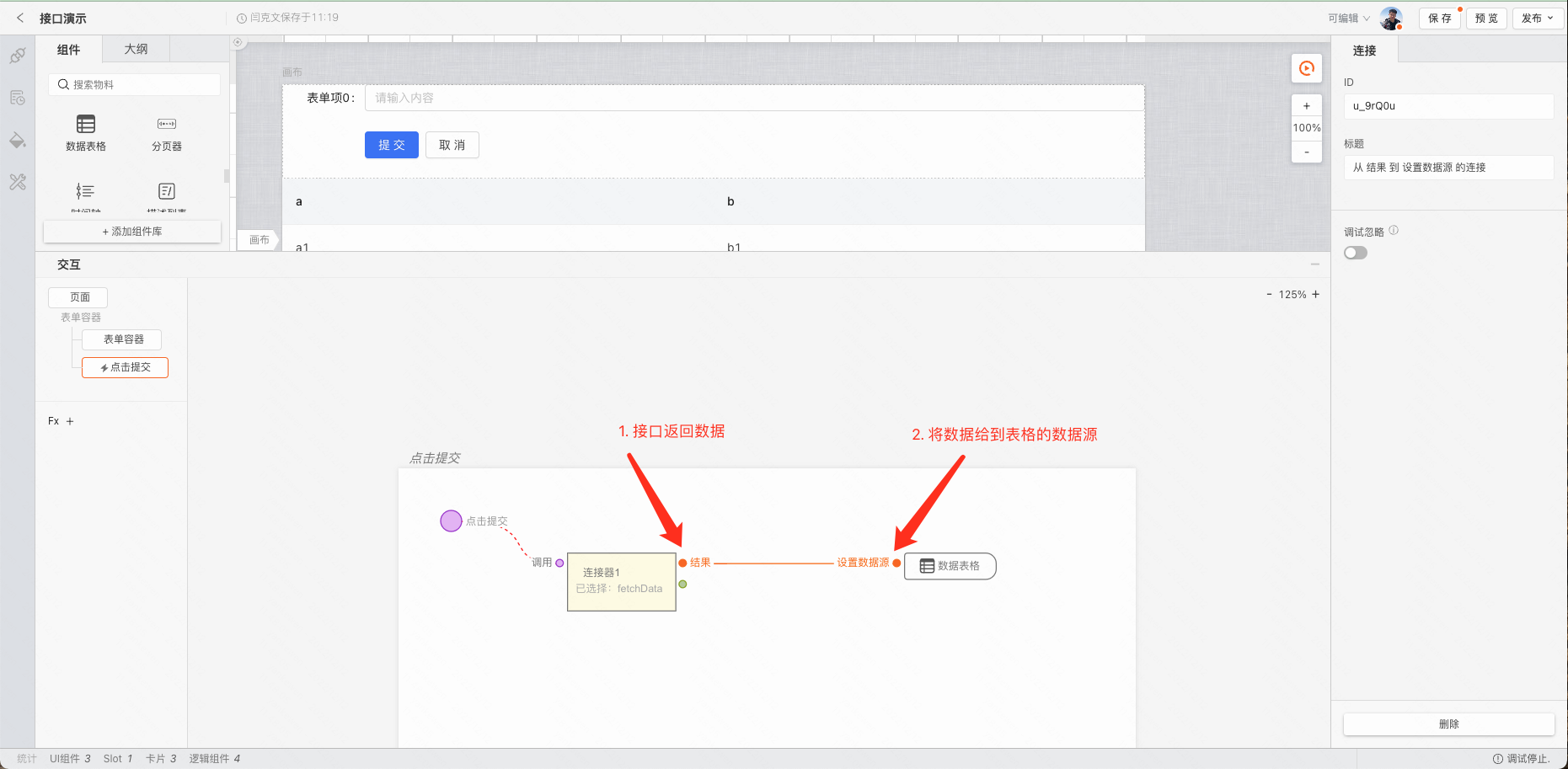Click the purple 点击提交 start node
The height and width of the screenshot is (769, 1568).
451,521
